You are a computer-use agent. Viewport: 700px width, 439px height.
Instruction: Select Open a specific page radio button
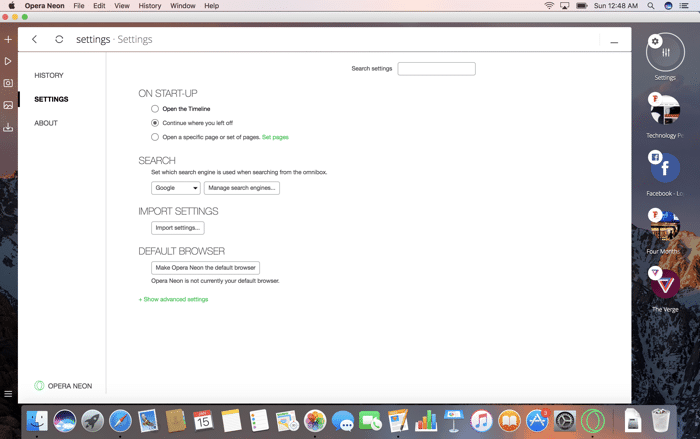tap(154, 137)
